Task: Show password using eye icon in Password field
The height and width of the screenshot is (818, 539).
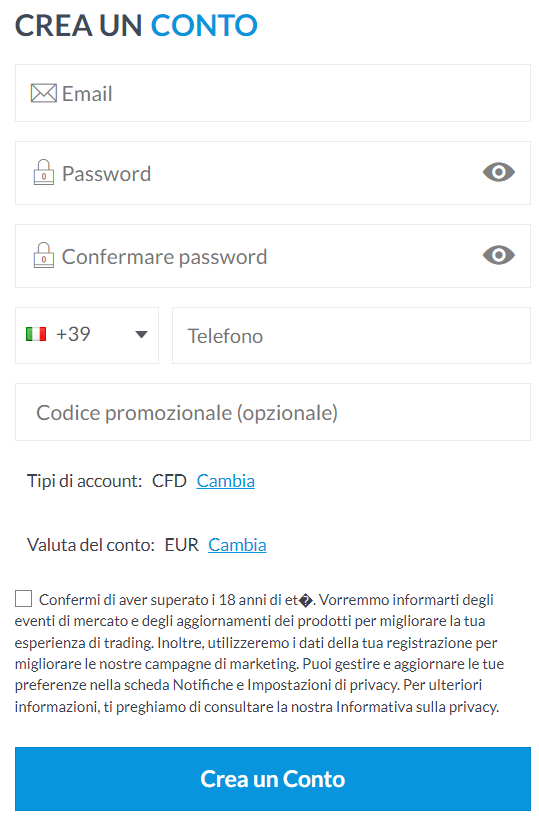Action: pyautogui.click(x=499, y=172)
